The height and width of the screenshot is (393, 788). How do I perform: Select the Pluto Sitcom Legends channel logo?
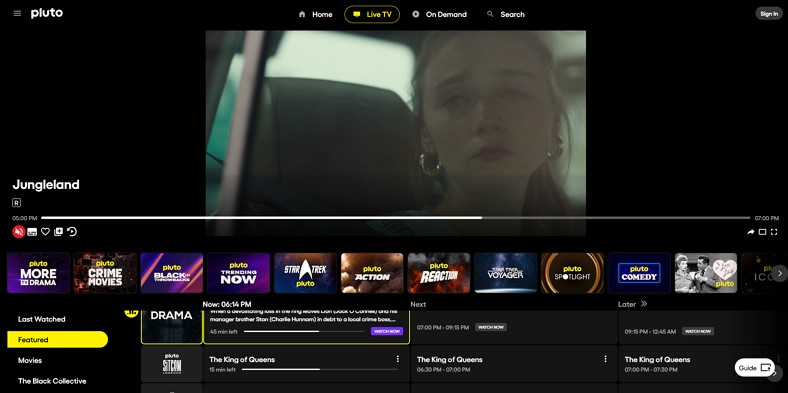(x=172, y=364)
